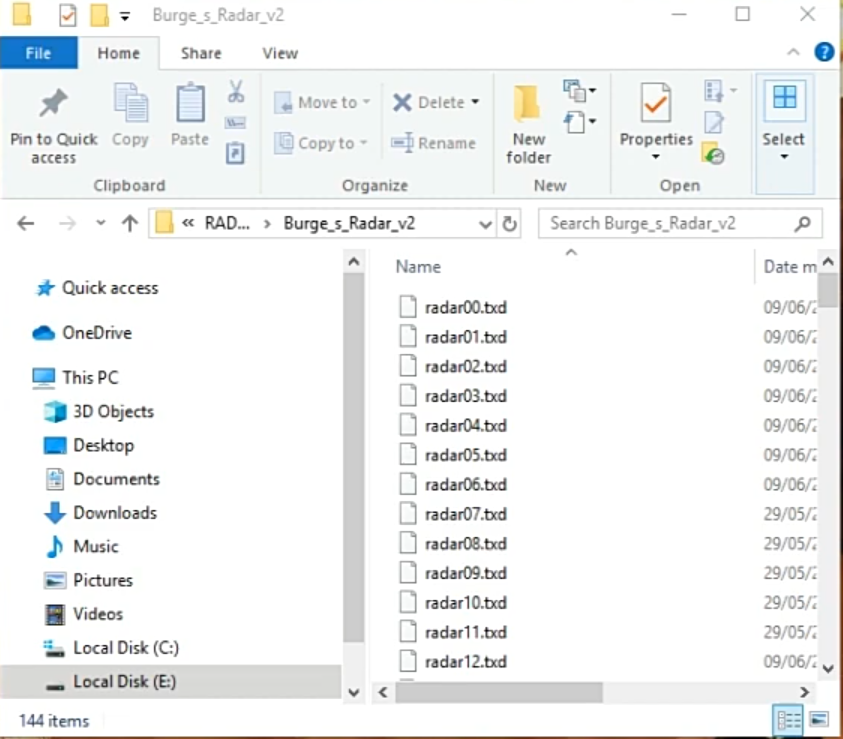Select the Home ribbon tab
This screenshot has width=843, height=739.
pyautogui.click(x=118, y=53)
